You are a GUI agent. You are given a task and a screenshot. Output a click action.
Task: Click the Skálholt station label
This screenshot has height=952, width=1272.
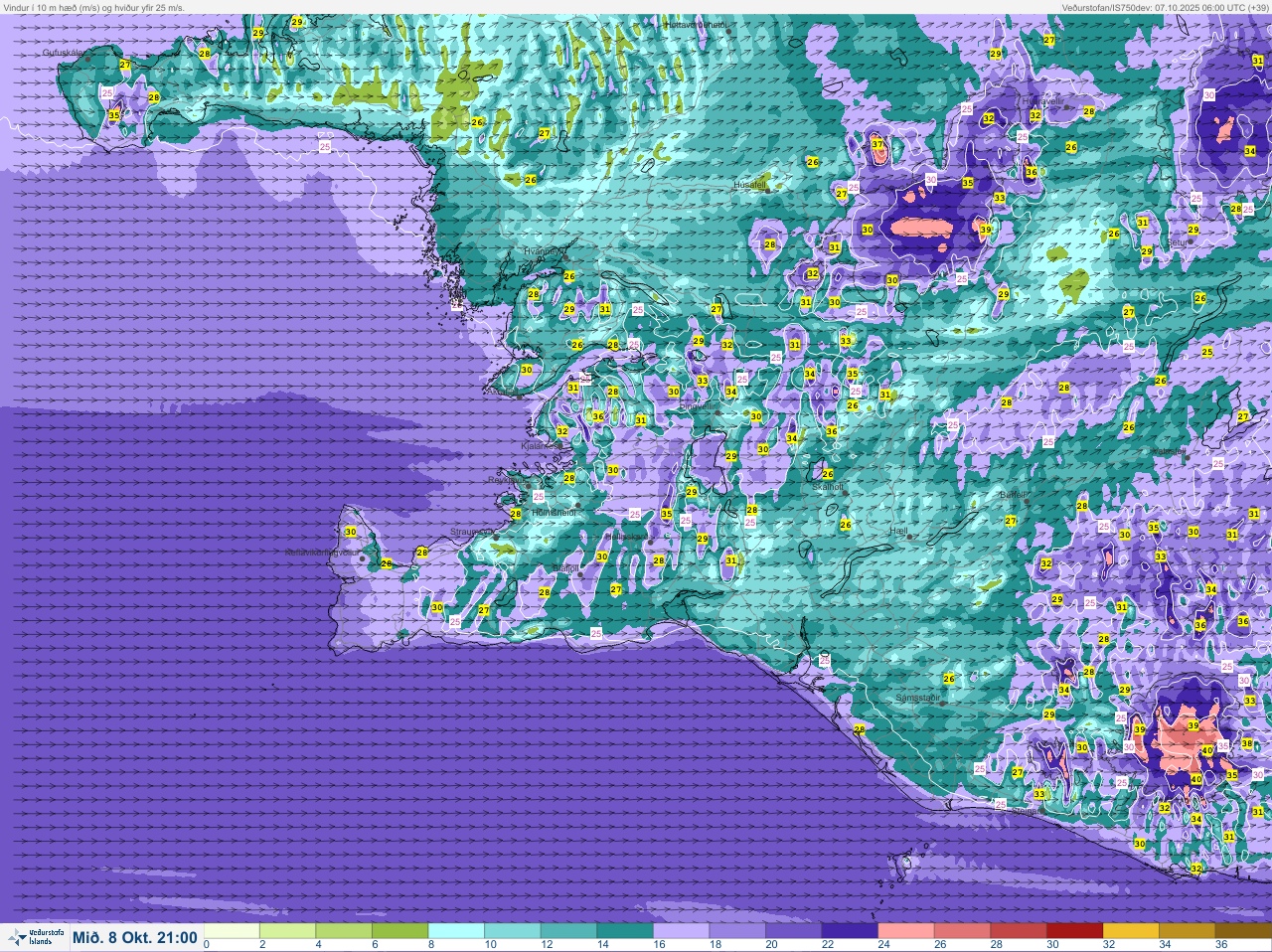[x=828, y=487]
